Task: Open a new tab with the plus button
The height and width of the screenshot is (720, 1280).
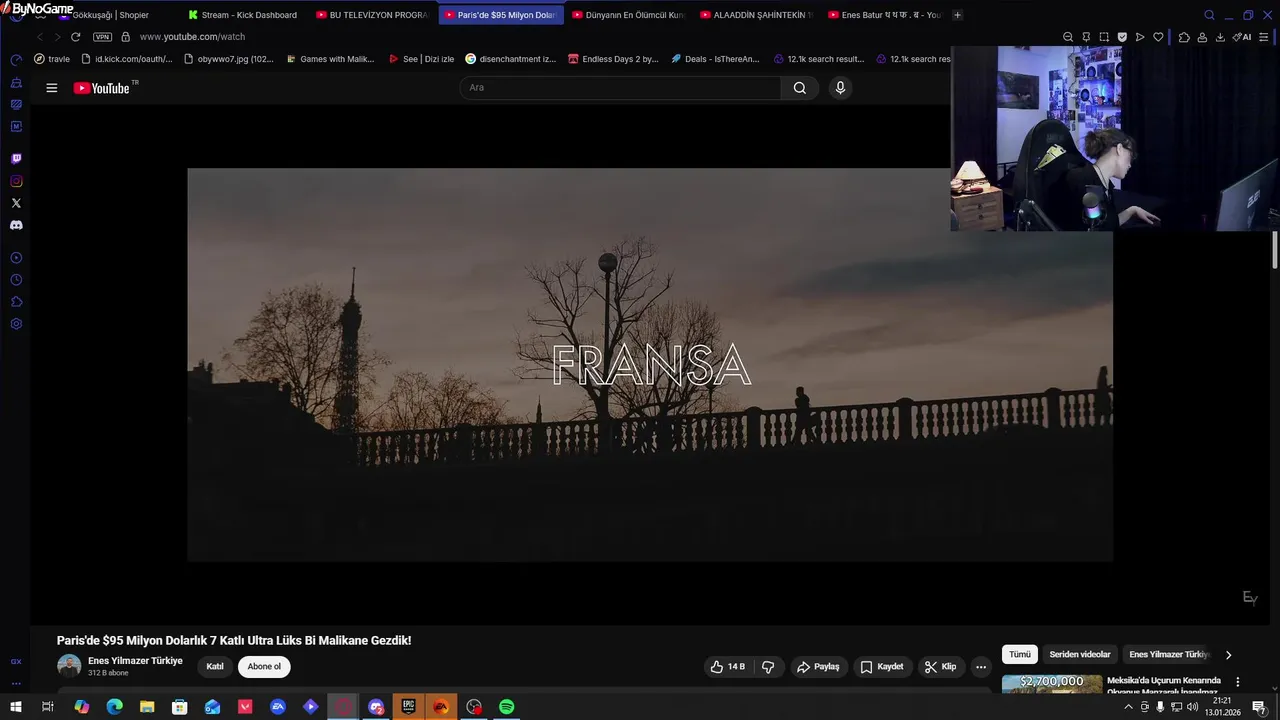Action: click(957, 15)
